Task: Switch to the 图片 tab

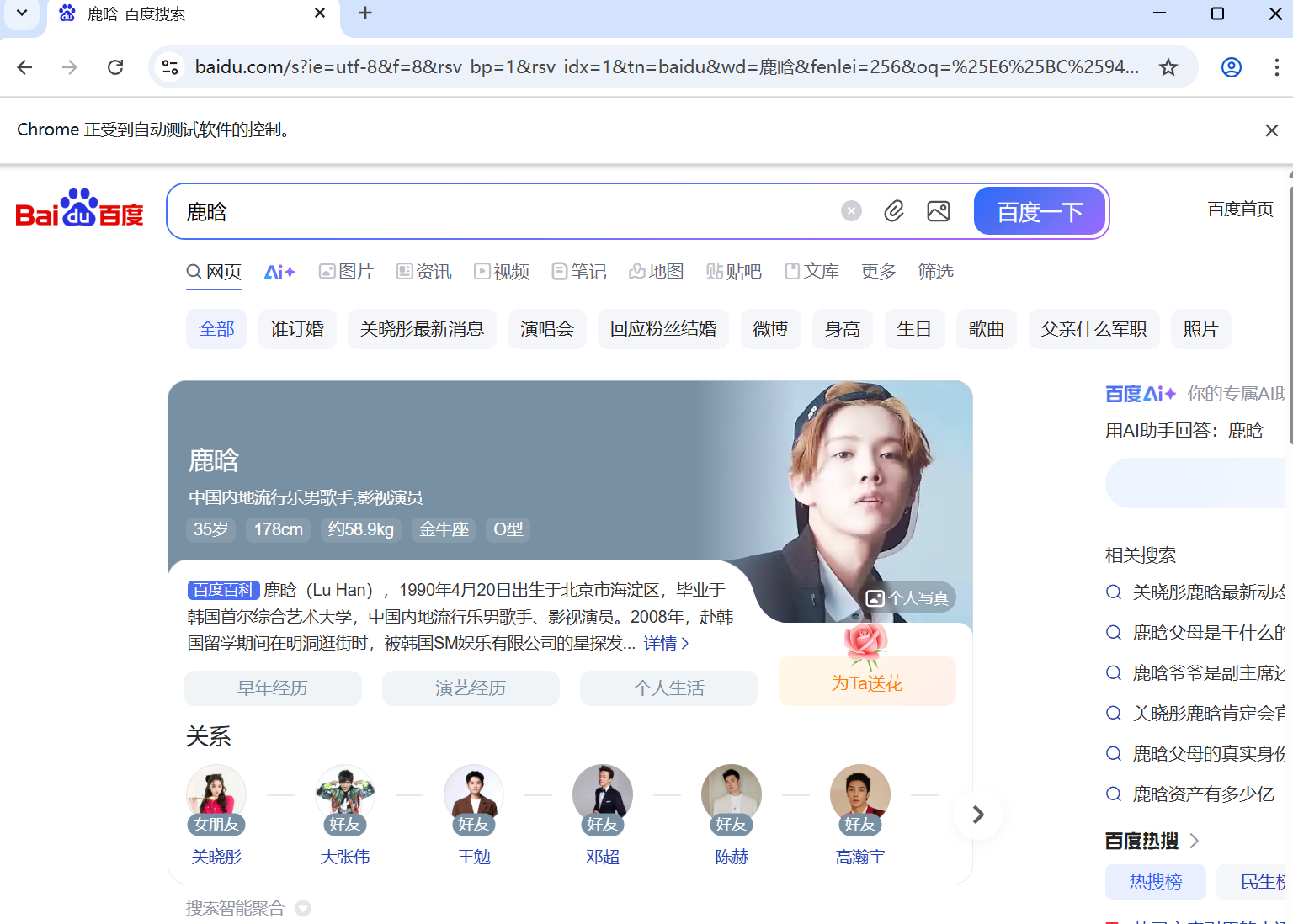Action: coord(346,272)
